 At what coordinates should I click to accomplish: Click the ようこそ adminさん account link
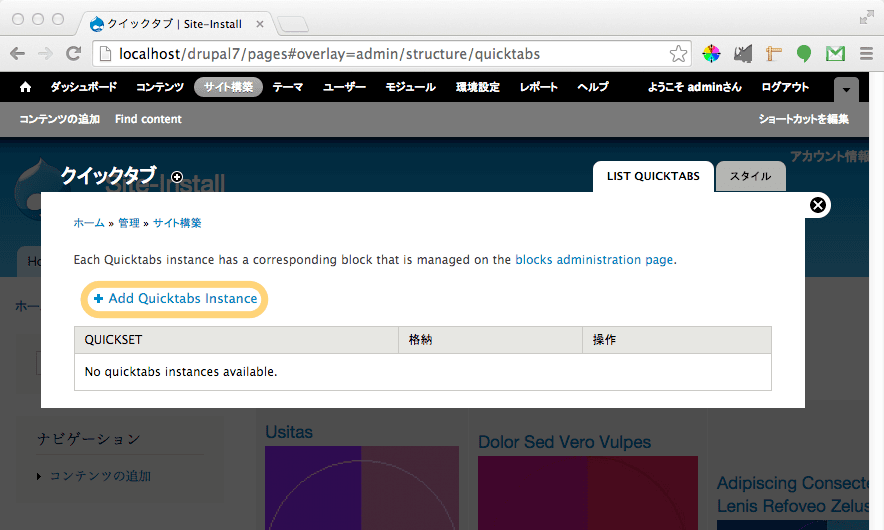pyautogui.click(x=695, y=87)
